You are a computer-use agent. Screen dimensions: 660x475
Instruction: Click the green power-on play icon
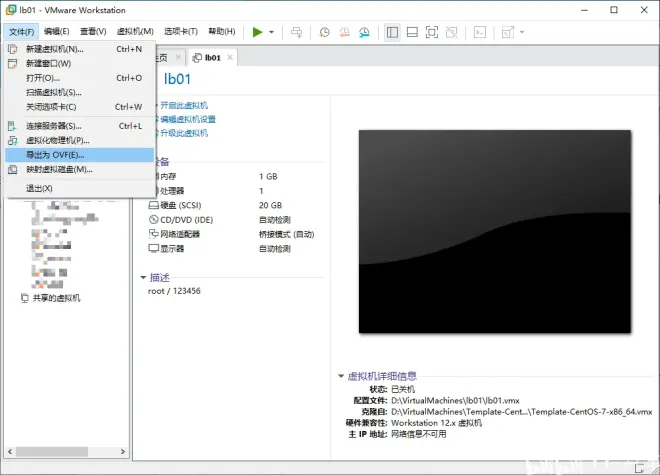point(257,32)
